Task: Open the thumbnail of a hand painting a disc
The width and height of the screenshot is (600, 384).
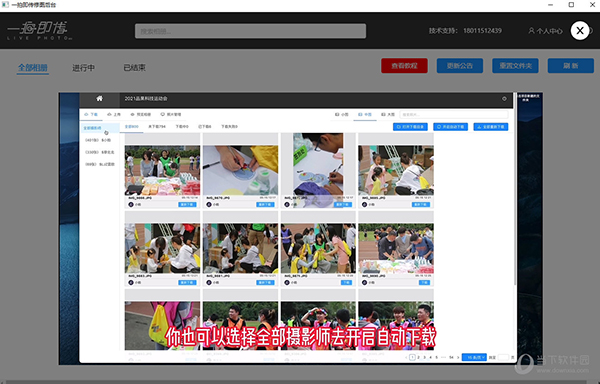Action: 240,170
